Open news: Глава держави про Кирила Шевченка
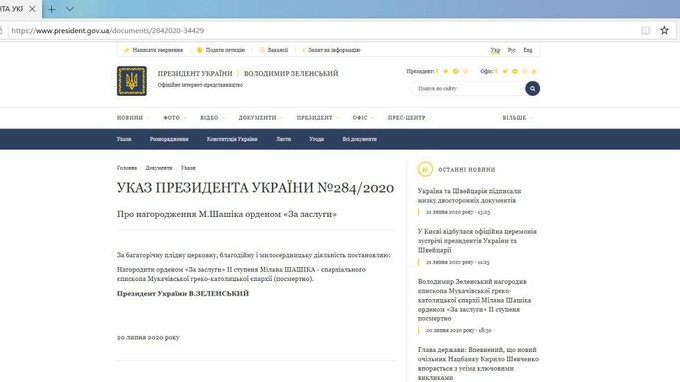This screenshot has width=680, height=382. (x=478, y=364)
